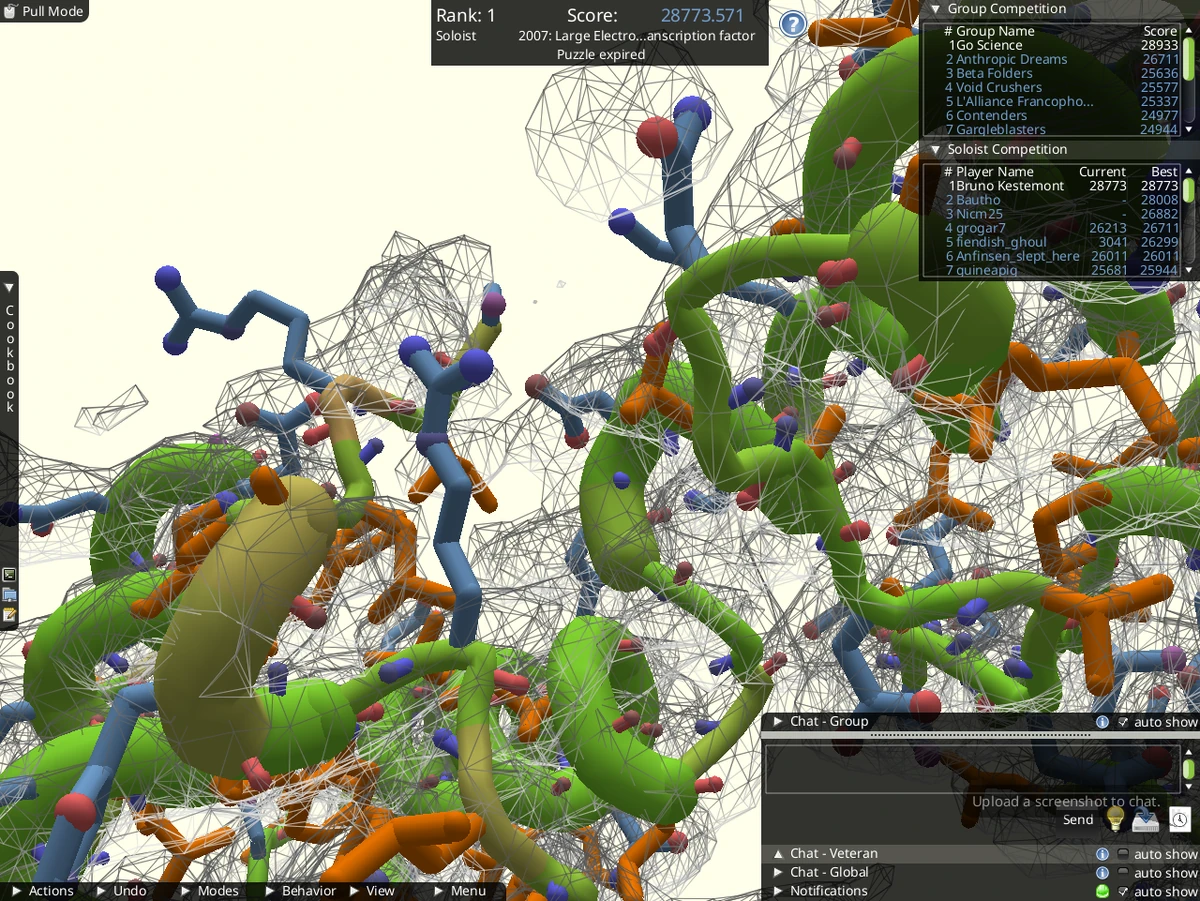The width and height of the screenshot is (1200, 901).
Task: Open the Actions menu
Action: point(42,891)
